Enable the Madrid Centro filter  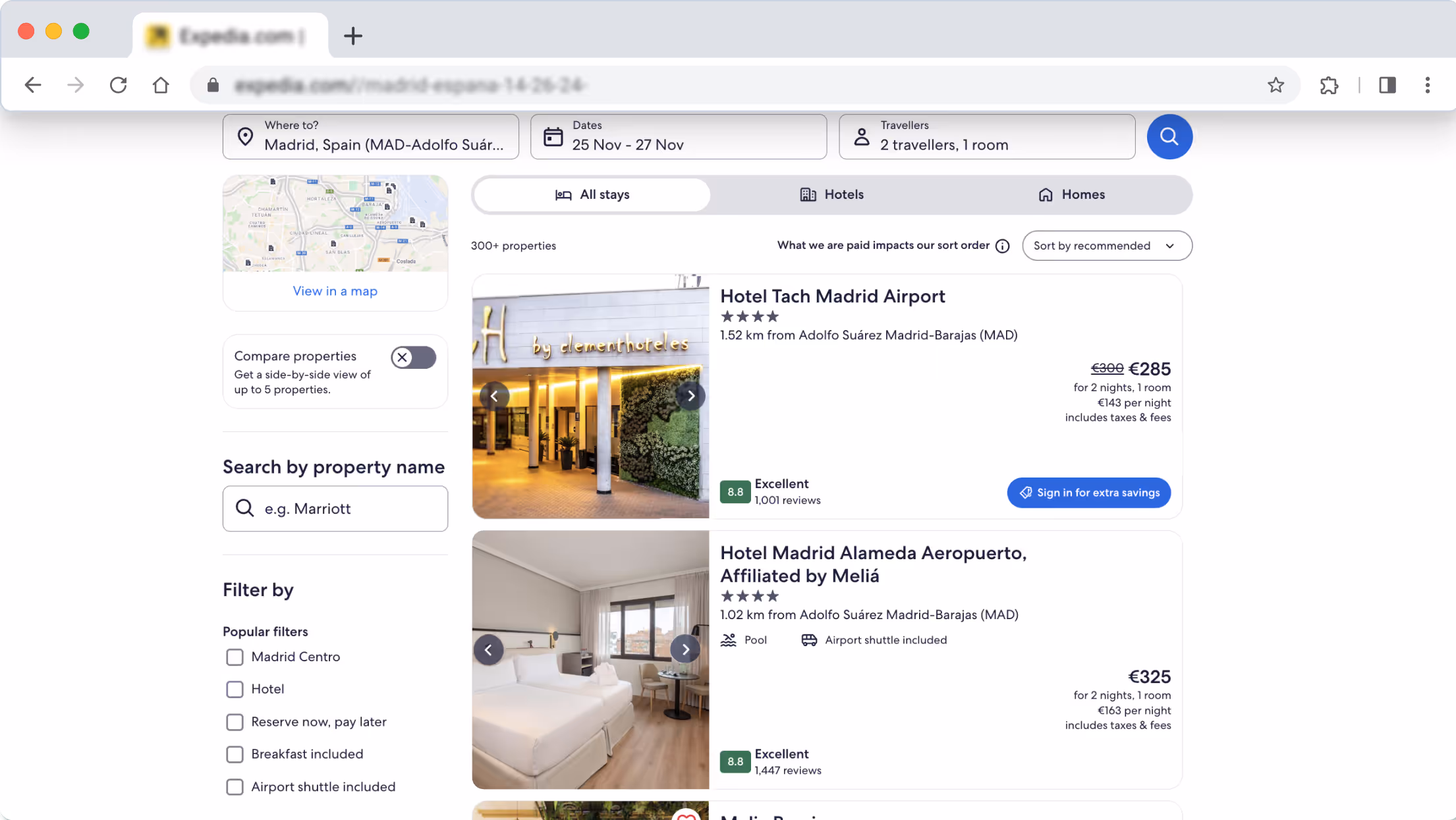(235, 657)
